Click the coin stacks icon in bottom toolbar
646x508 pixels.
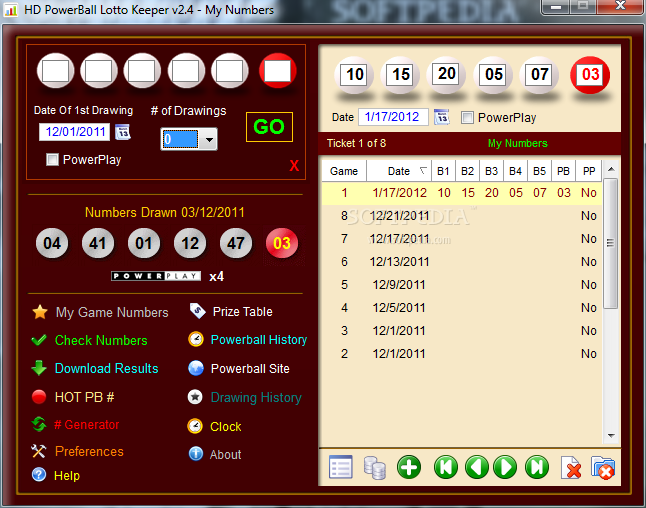click(375, 468)
